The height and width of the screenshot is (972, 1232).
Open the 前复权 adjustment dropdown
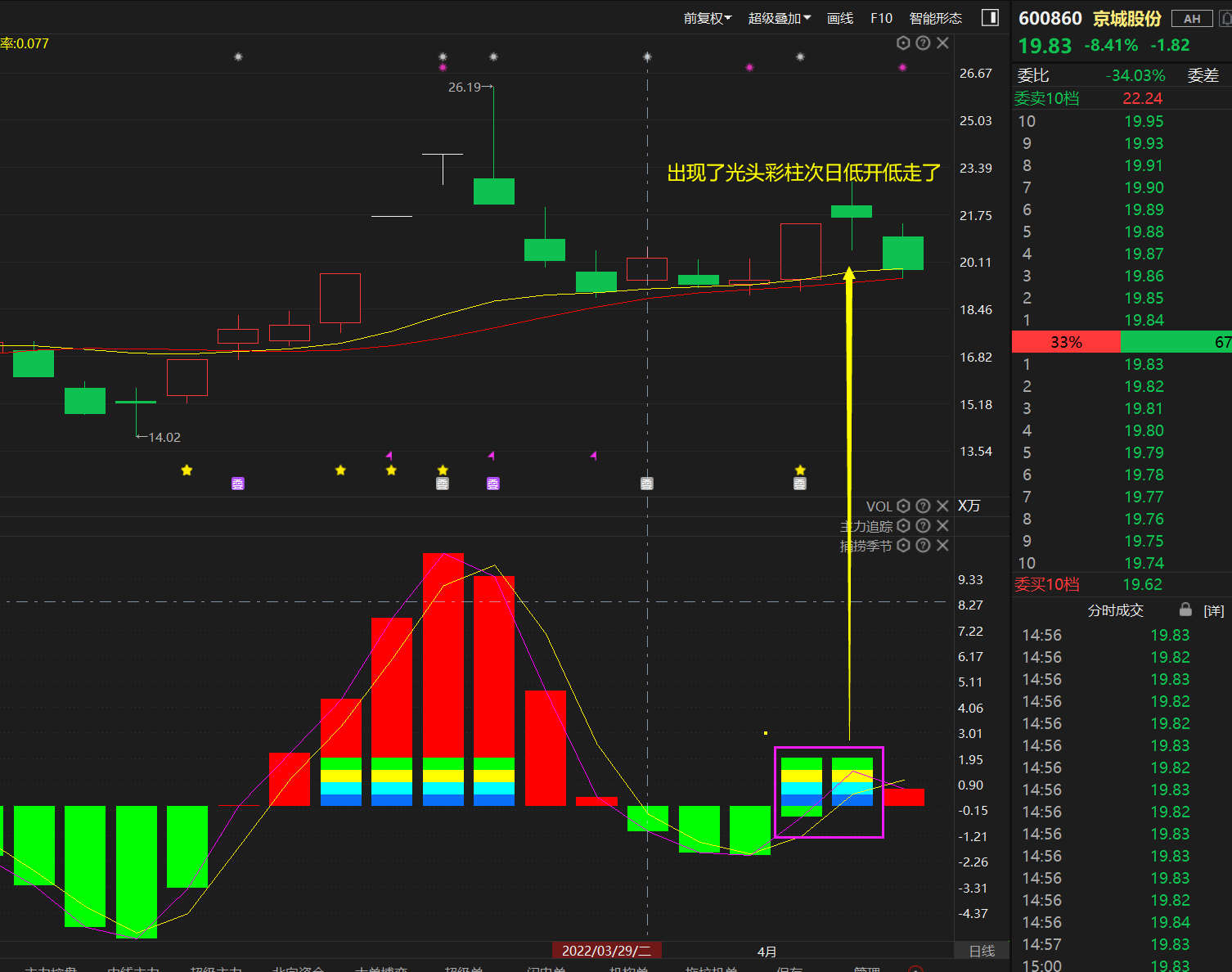(x=708, y=18)
